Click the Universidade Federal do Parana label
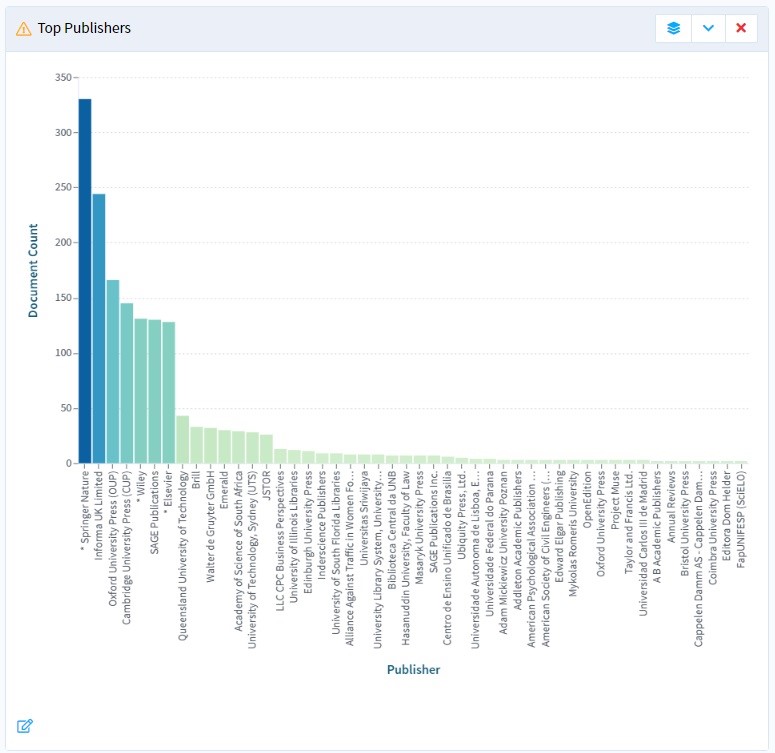Screen dimensions: 775x753 pyautogui.click(x=489, y=543)
